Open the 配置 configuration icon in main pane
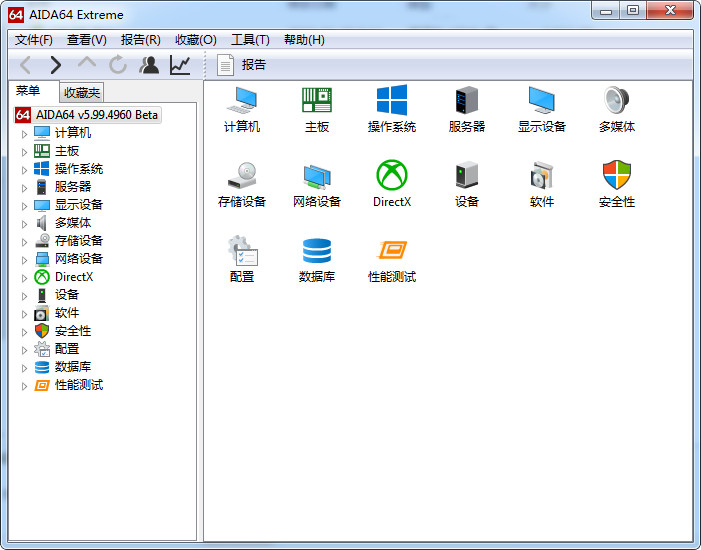Image resolution: width=701 pixels, height=550 pixels. pyautogui.click(x=242, y=250)
